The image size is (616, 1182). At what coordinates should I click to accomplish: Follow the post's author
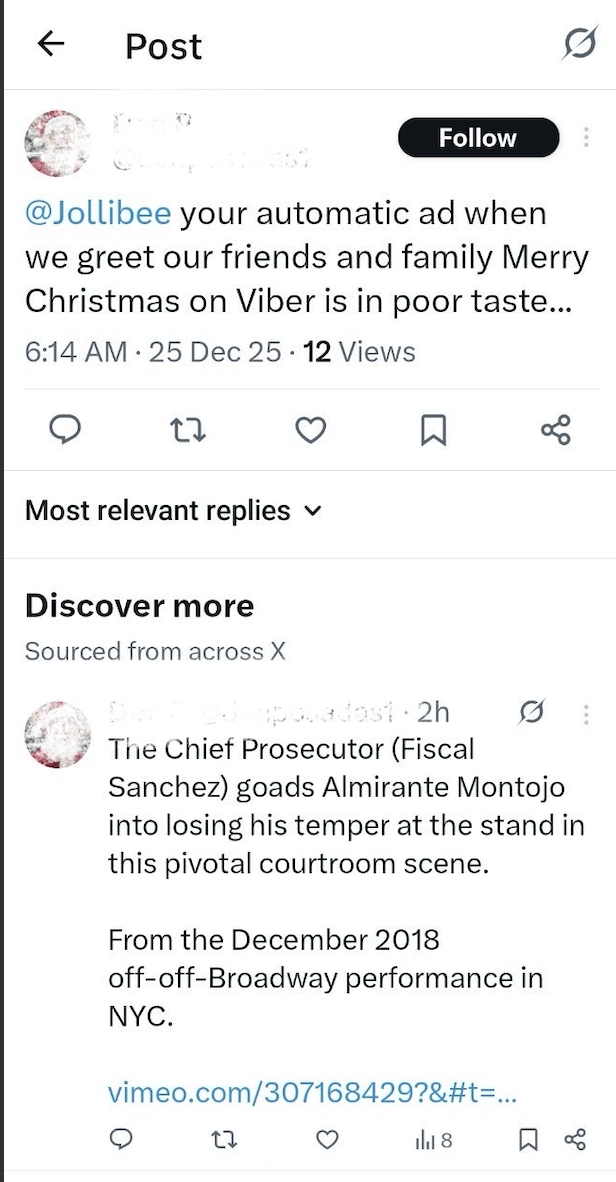click(x=478, y=138)
